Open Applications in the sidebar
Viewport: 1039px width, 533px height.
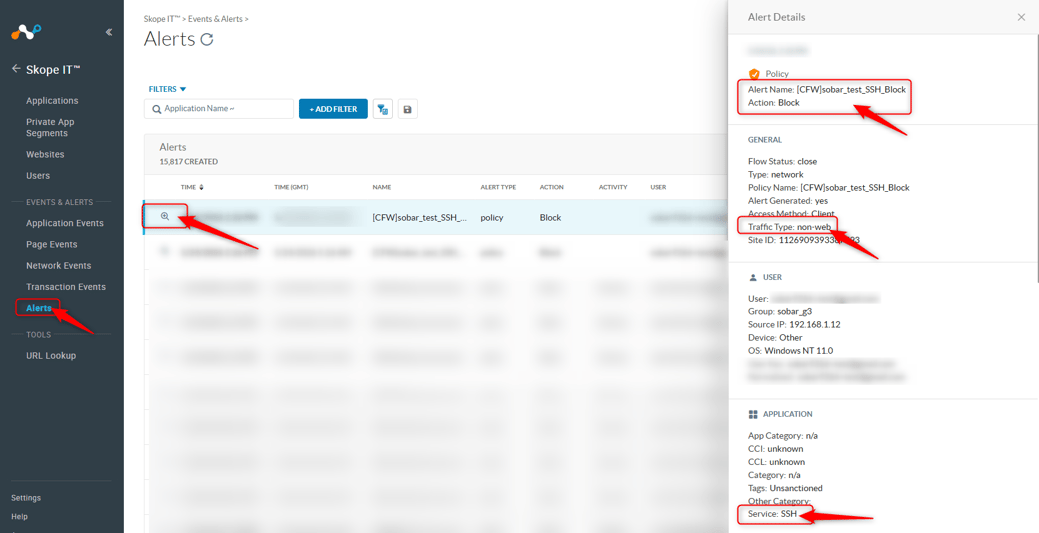click(x=52, y=101)
